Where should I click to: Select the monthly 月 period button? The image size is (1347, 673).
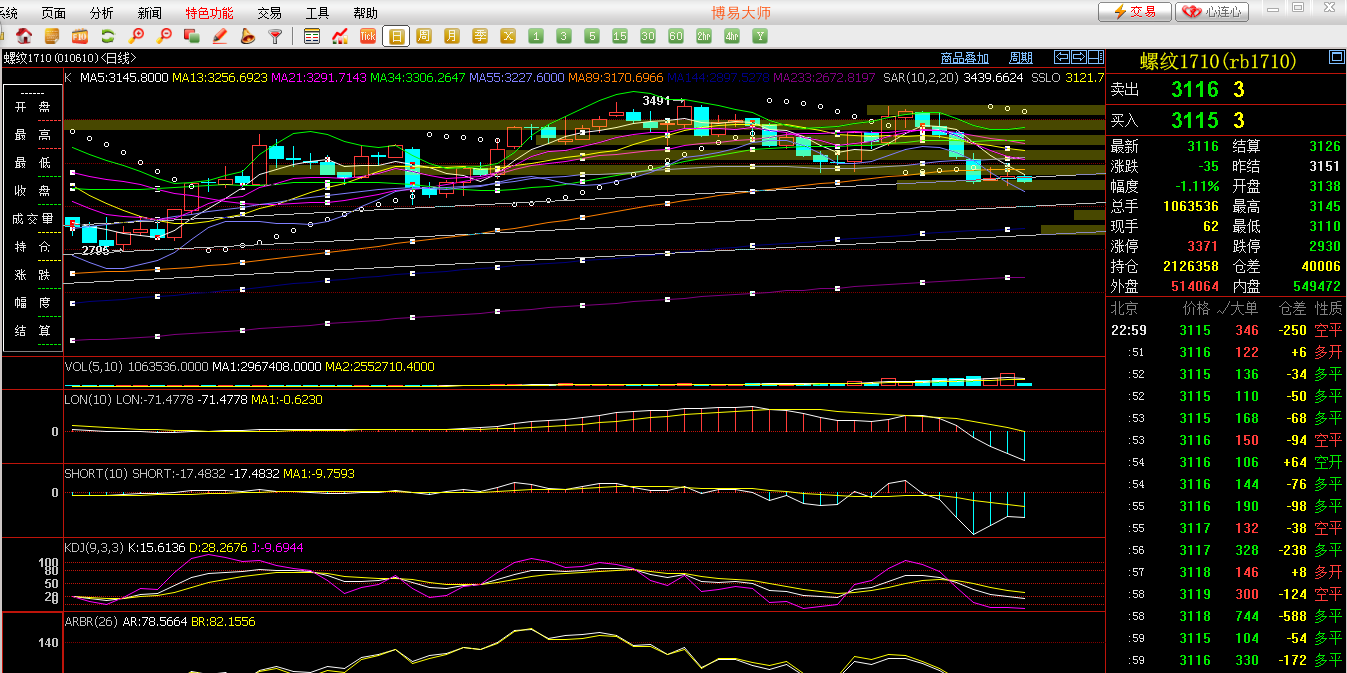tap(452, 36)
